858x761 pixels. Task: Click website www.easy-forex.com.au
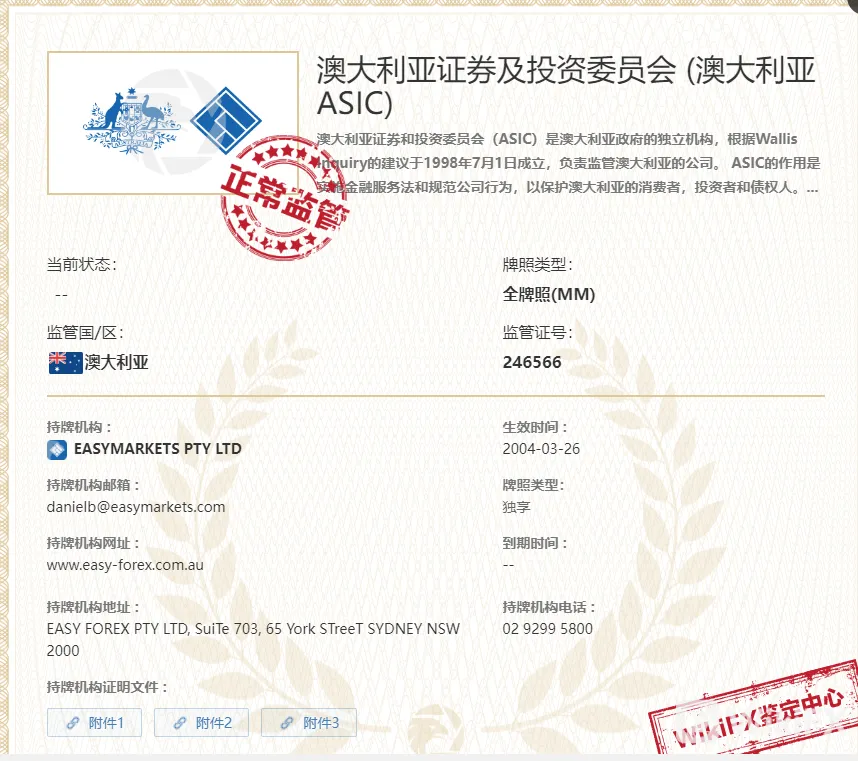(x=125, y=565)
